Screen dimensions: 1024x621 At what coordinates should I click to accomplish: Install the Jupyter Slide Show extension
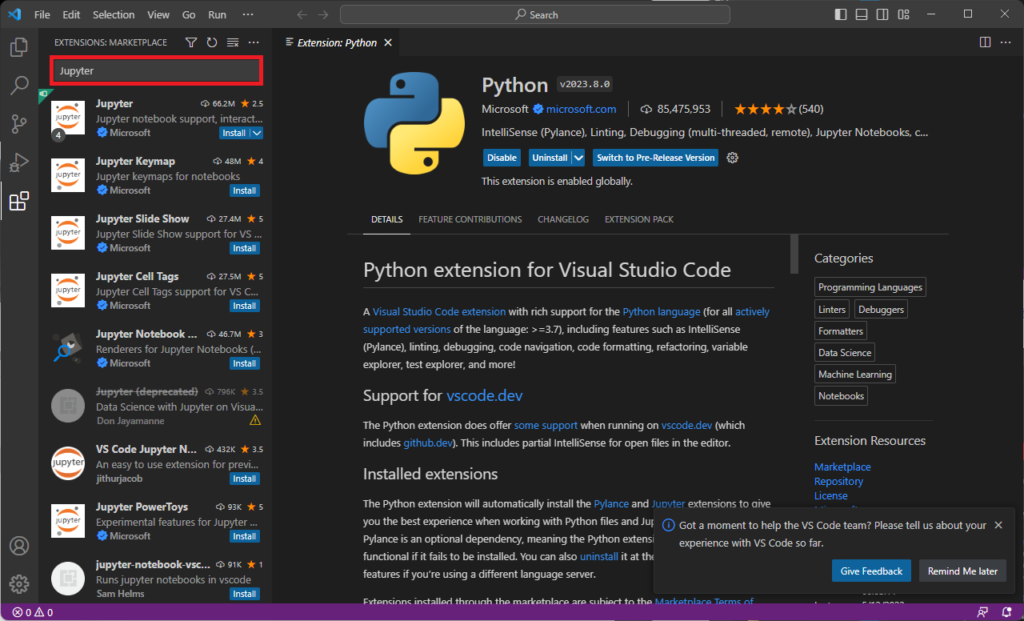[244, 248]
